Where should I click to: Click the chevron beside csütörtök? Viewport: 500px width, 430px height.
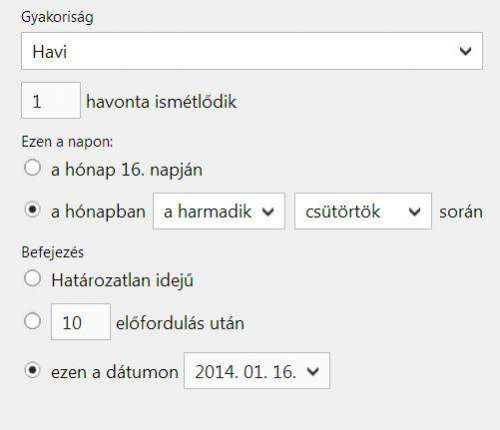414,212
